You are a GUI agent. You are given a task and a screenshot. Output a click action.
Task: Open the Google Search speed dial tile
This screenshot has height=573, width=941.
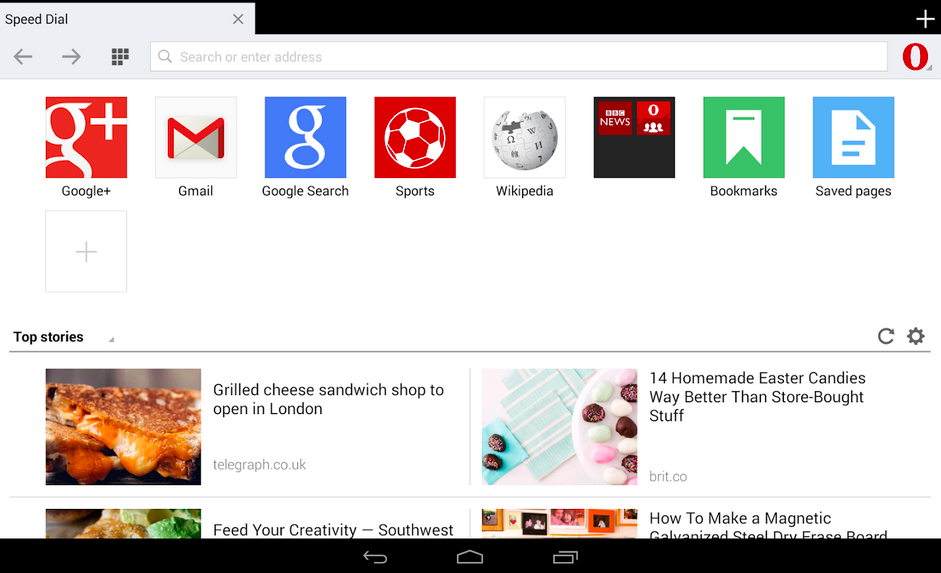pos(305,137)
